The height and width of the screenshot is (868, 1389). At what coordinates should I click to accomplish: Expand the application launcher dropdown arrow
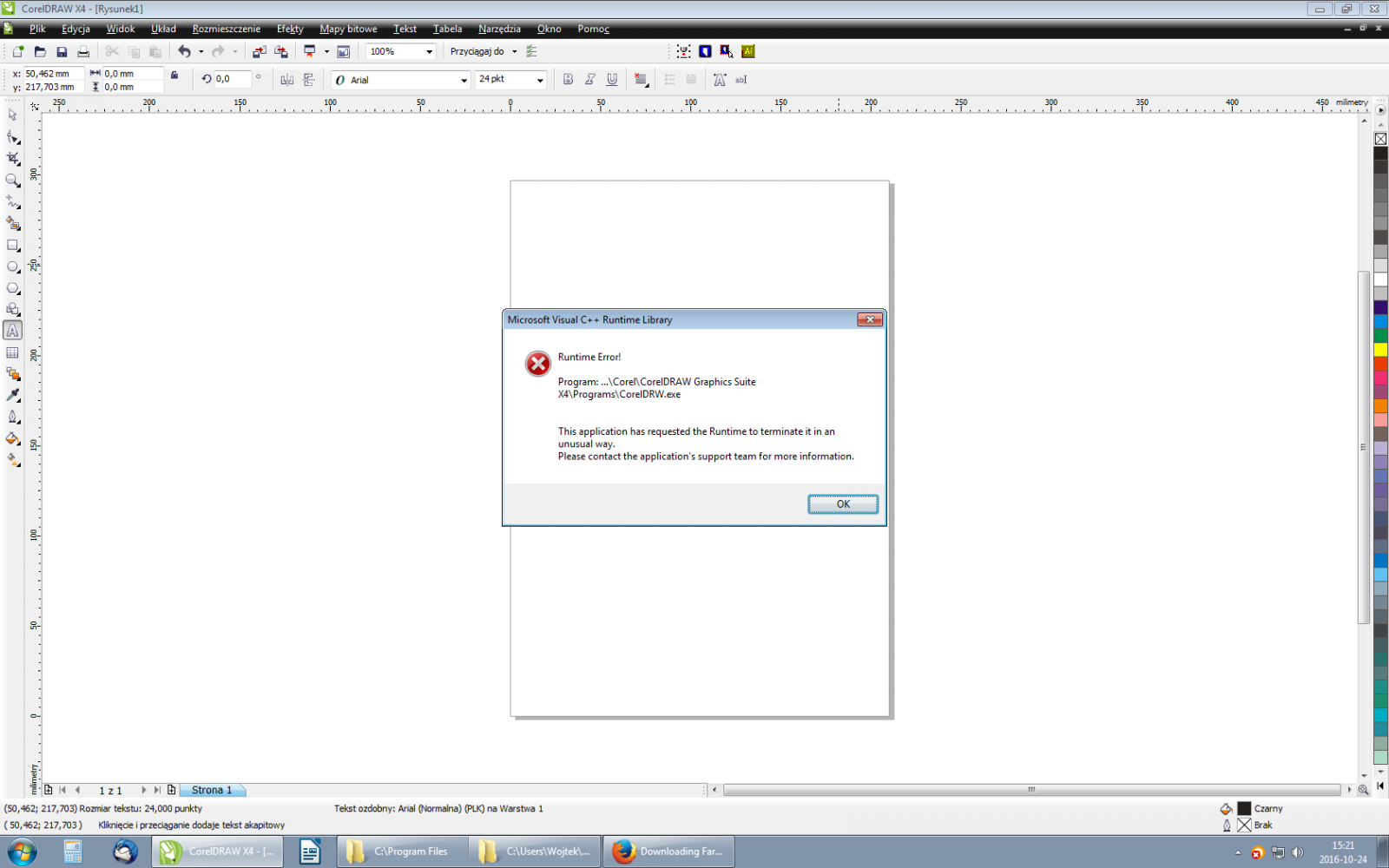coord(326,52)
